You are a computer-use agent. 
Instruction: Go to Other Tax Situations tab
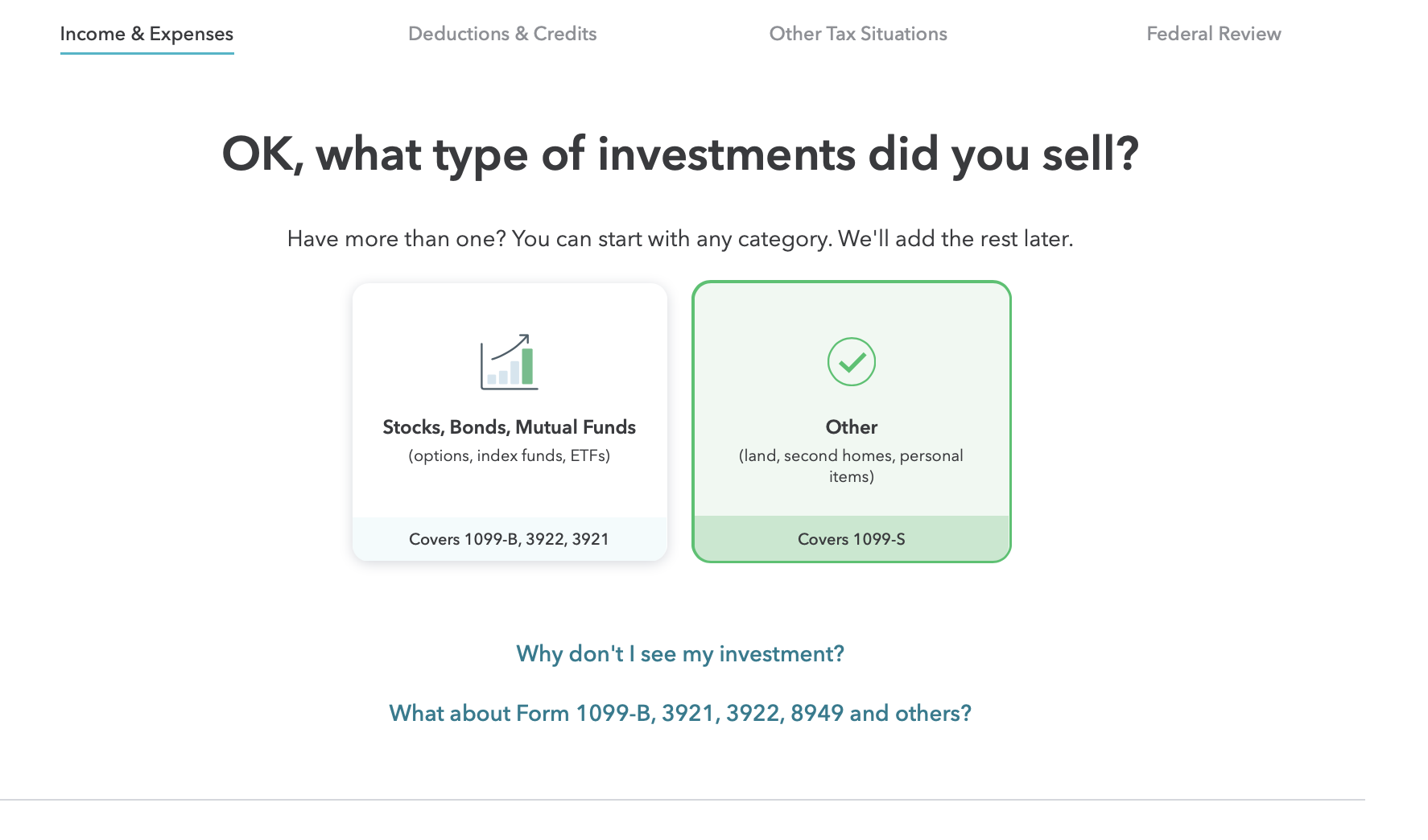tap(857, 34)
